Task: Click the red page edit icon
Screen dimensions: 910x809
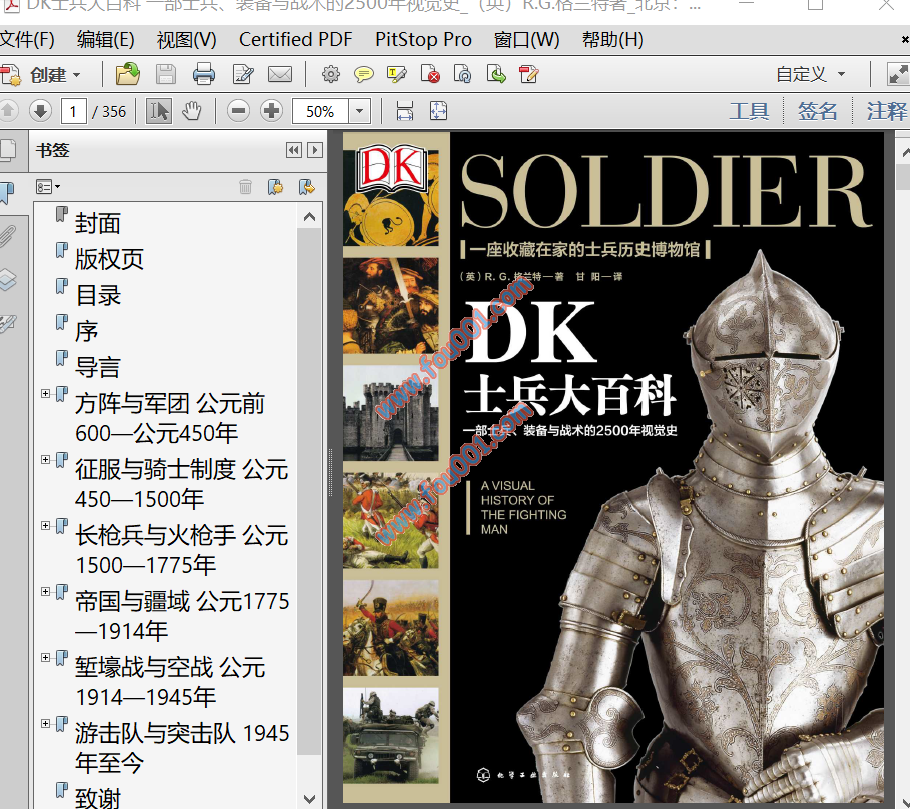Action: pos(529,74)
